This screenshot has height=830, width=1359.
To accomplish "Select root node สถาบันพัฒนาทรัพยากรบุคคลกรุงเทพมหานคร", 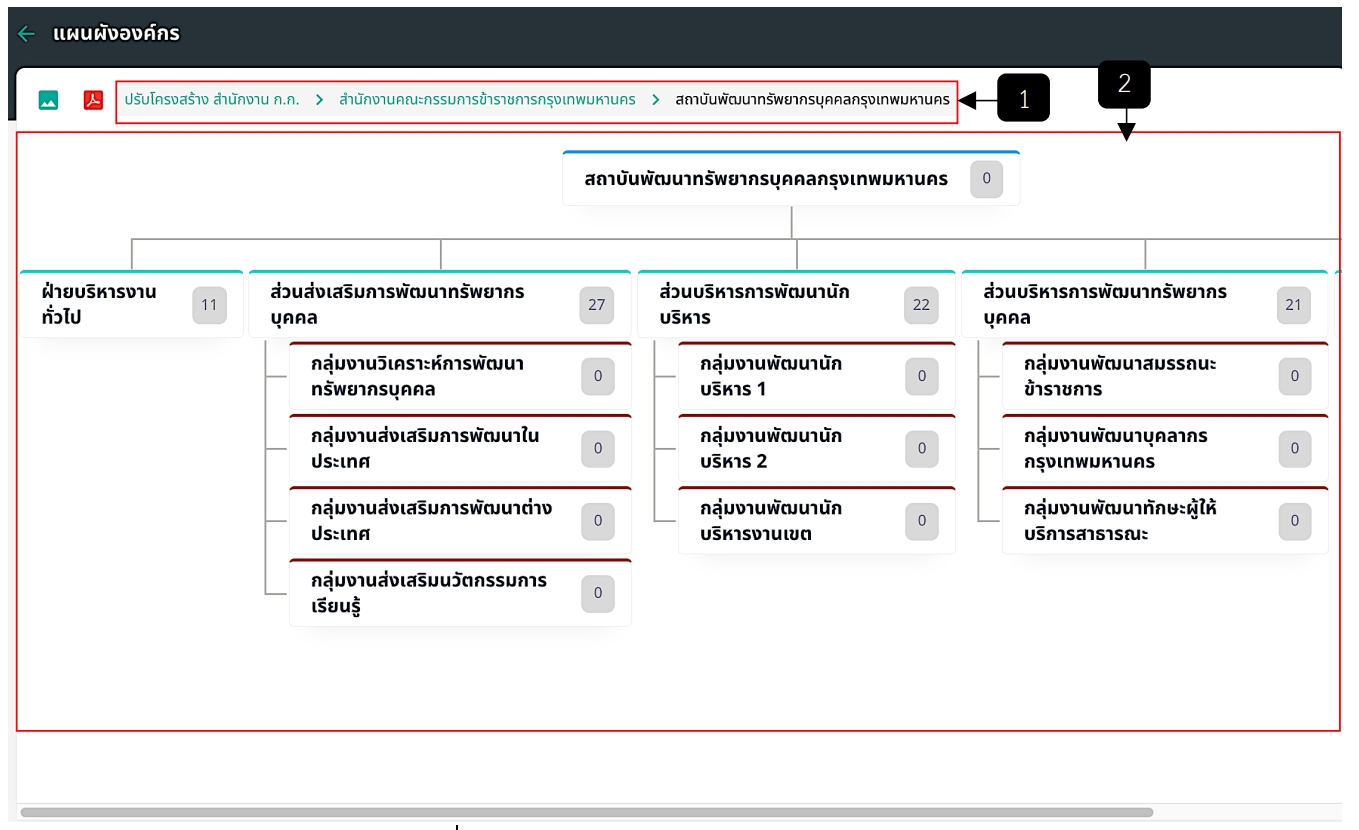I will pos(791,178).
